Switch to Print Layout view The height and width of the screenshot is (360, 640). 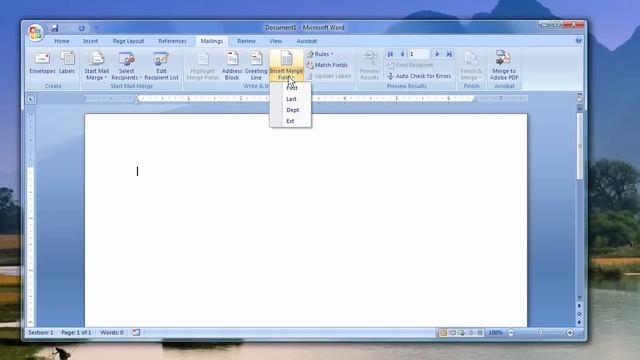[443, 333]
